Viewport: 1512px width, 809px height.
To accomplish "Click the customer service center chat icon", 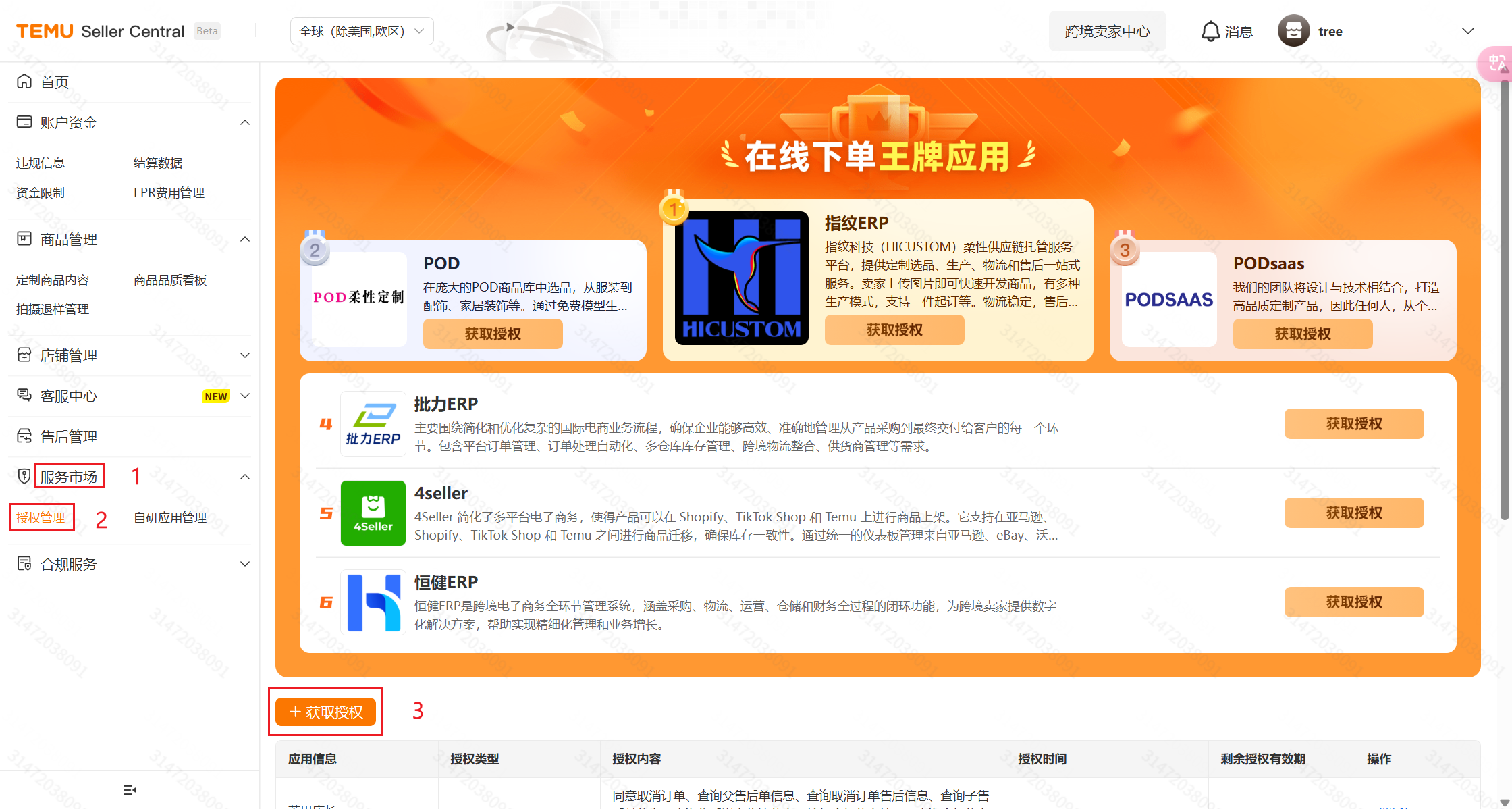I will coord(24,396).
